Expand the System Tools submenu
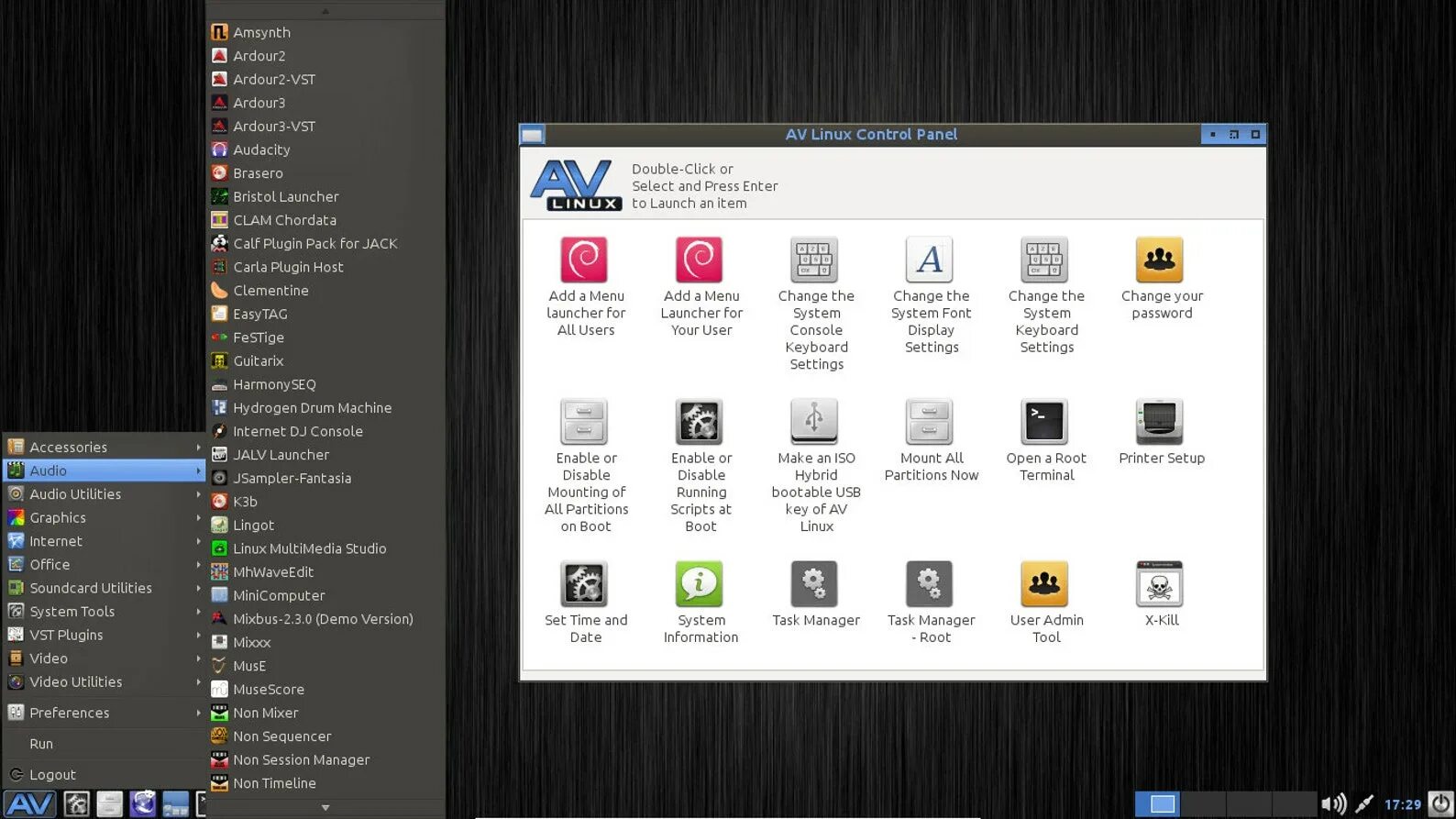Viewport: 1456px width, 819px height. click(104, 611)
